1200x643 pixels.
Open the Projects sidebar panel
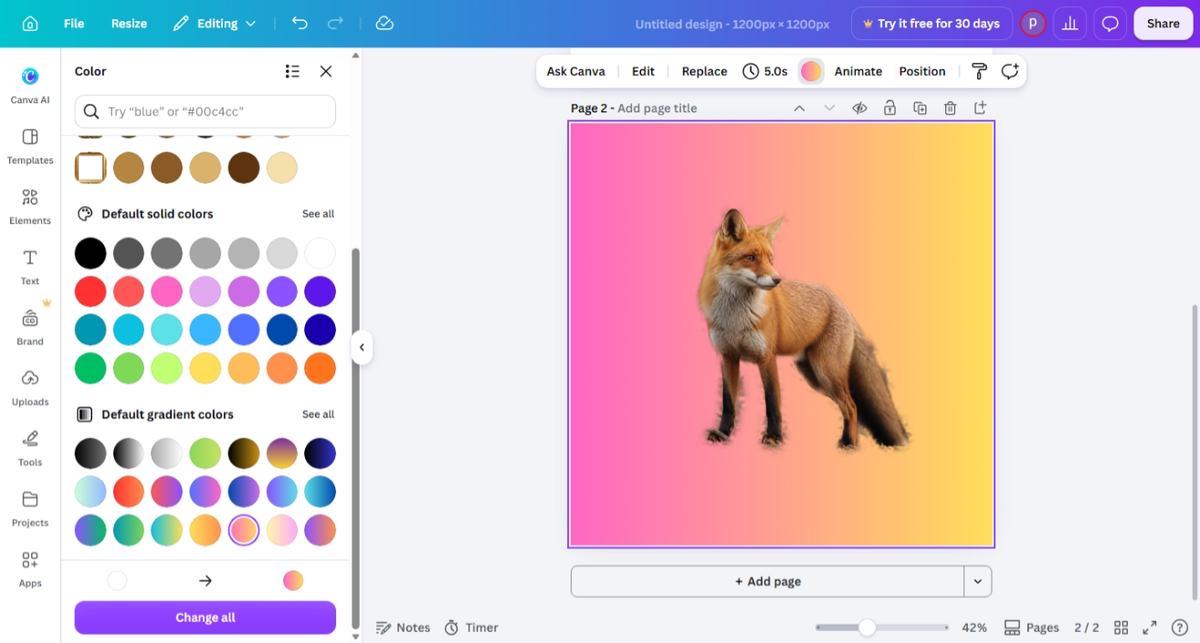pos(30,508)
